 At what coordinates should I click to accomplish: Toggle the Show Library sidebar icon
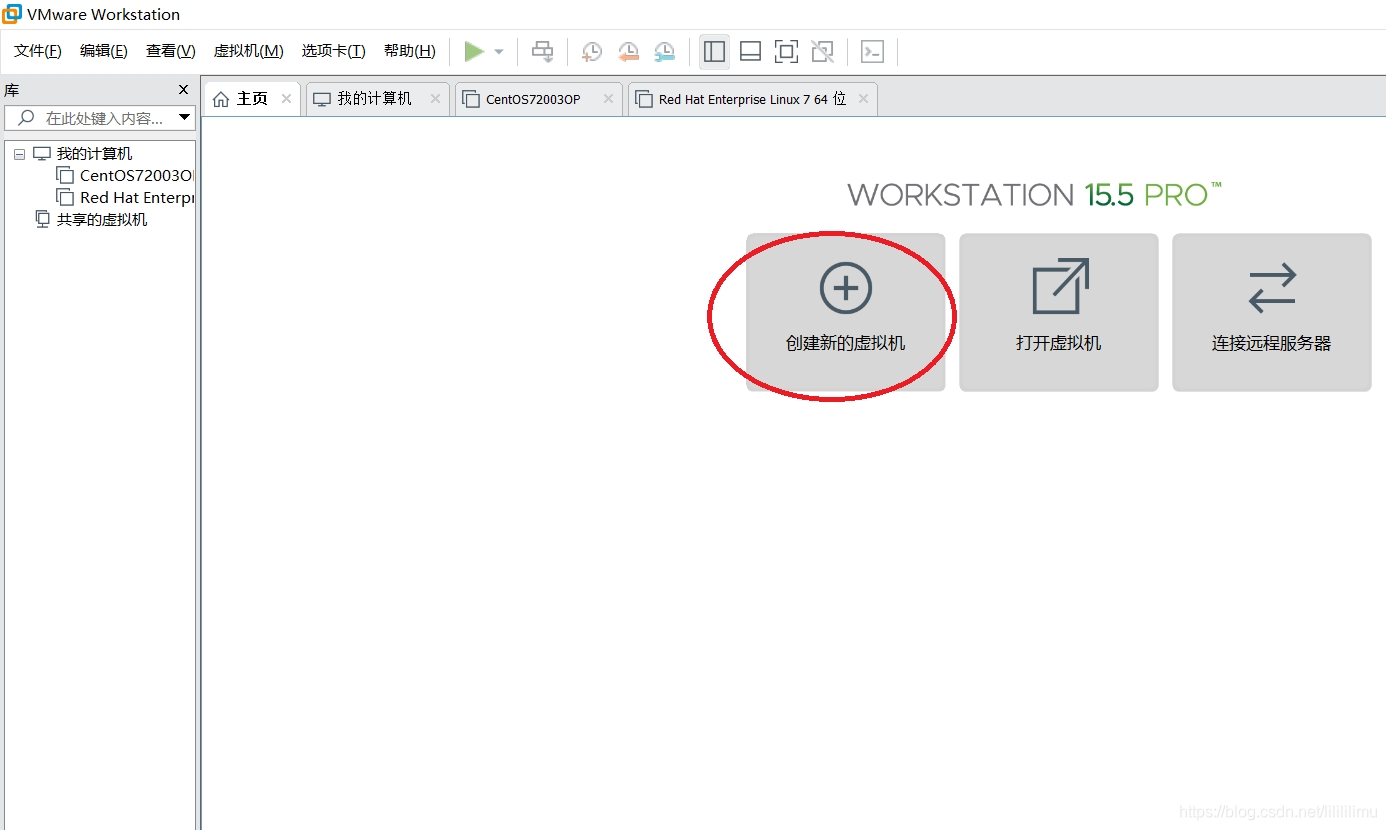pyautogui.click(x=714, y=51)
